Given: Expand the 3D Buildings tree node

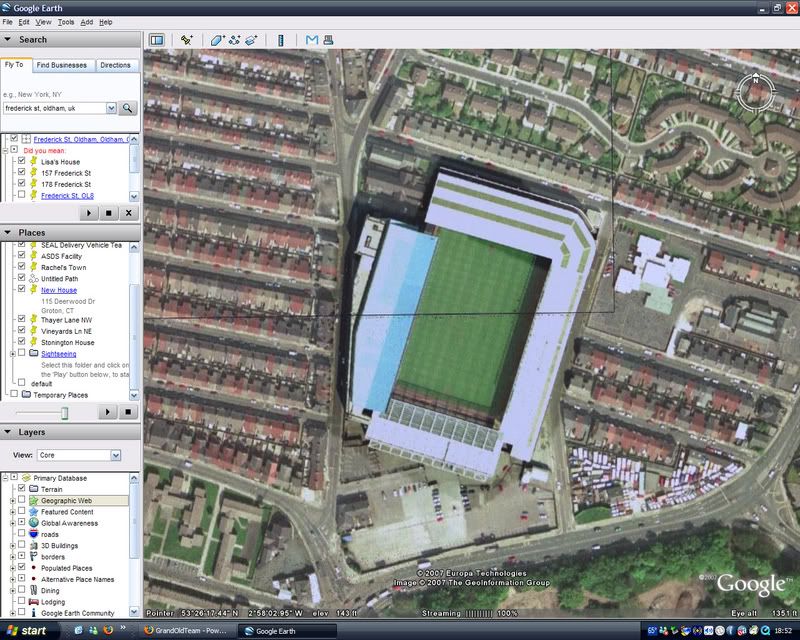Looking at the screenshot, I should (x=13, y=546).
